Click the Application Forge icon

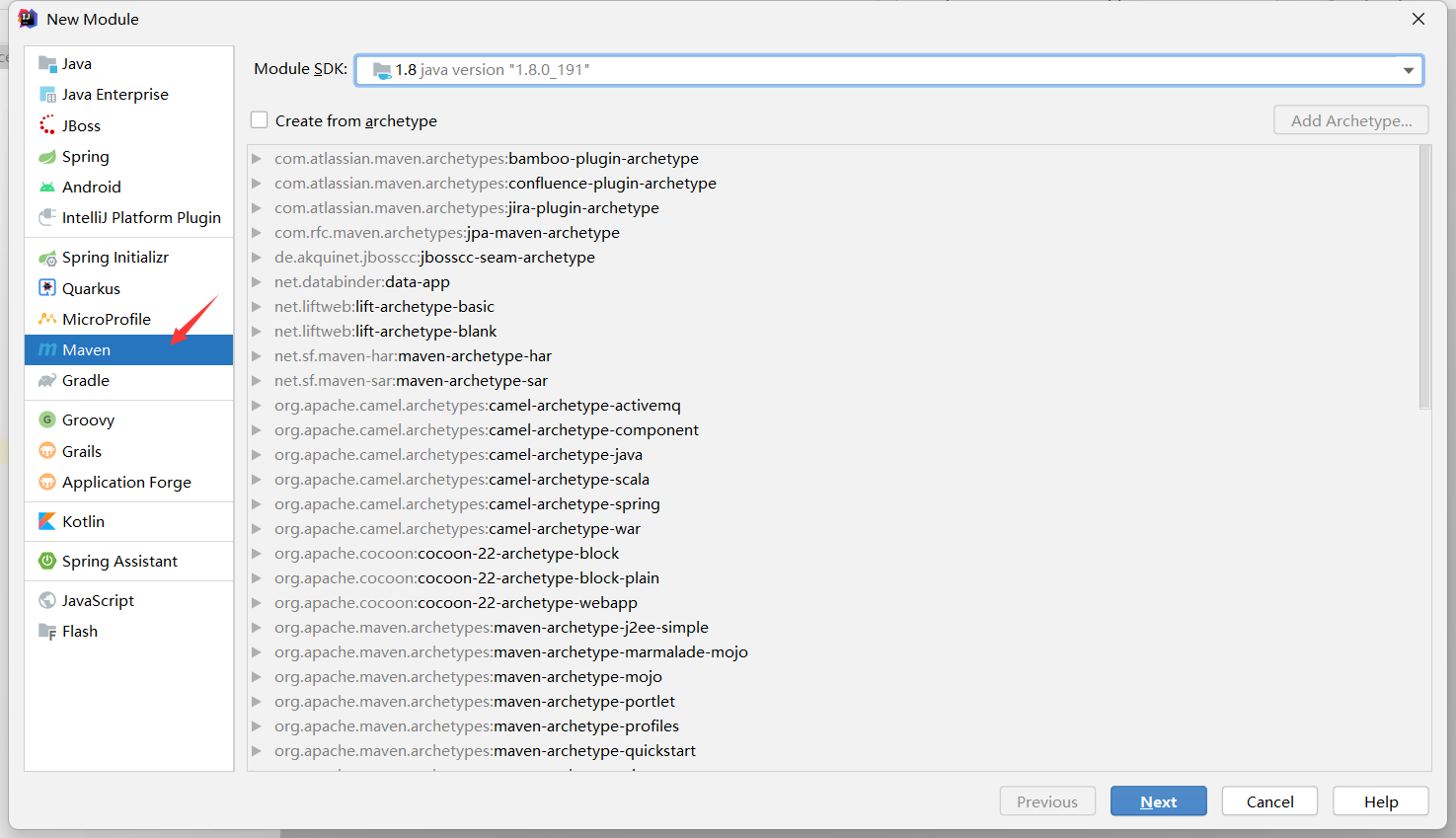coord(47,482)
